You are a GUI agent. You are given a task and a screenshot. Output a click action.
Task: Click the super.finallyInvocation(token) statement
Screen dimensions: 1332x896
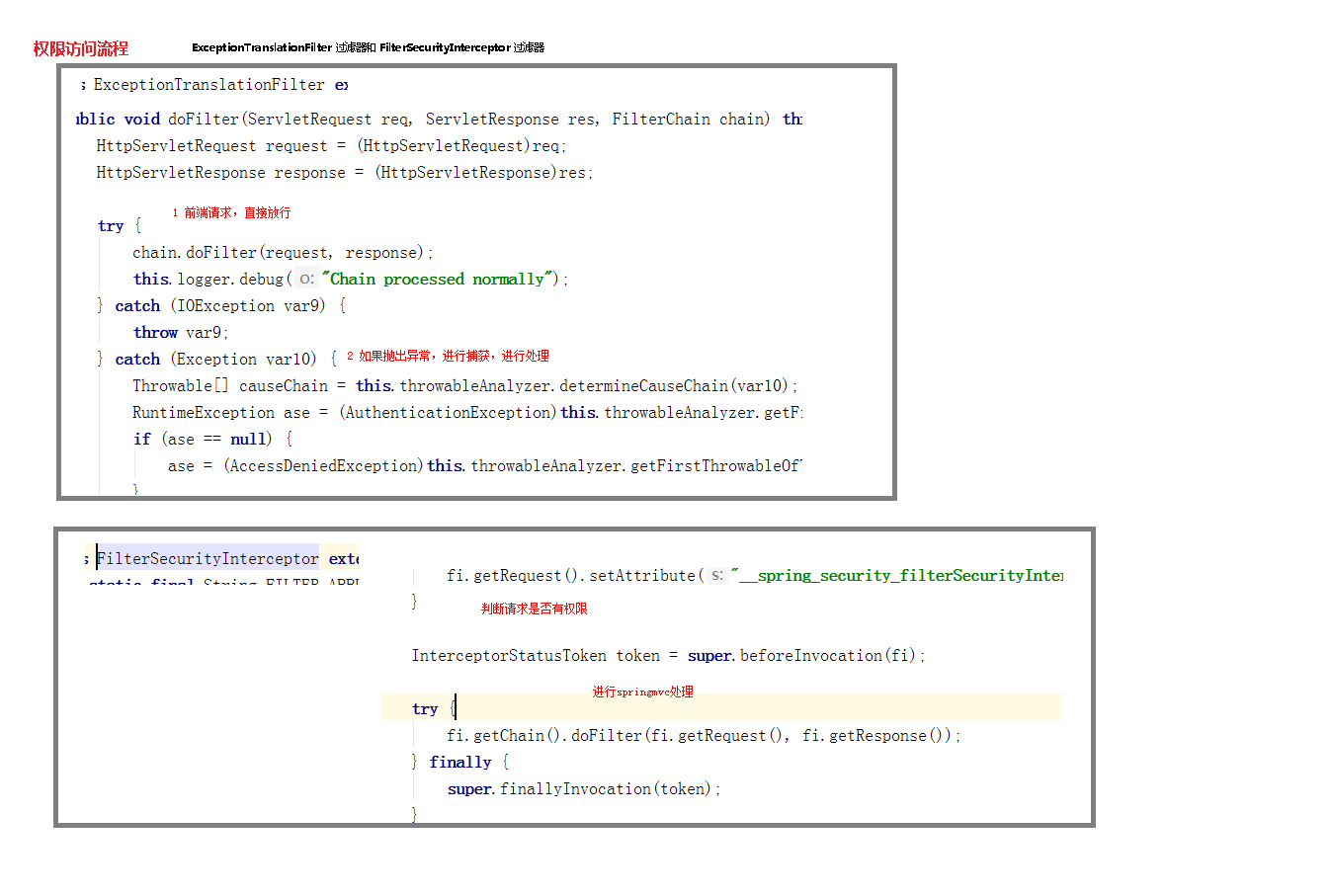(583, 789)
